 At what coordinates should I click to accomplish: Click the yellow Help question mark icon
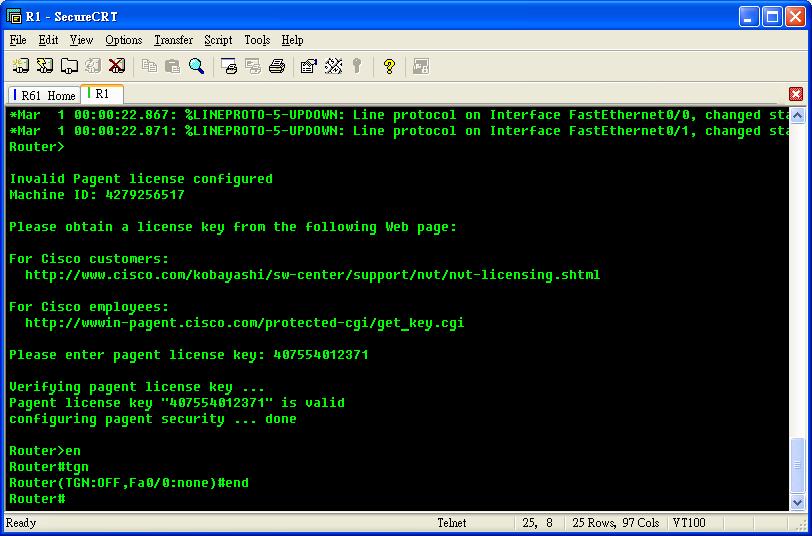click(389, 66)
